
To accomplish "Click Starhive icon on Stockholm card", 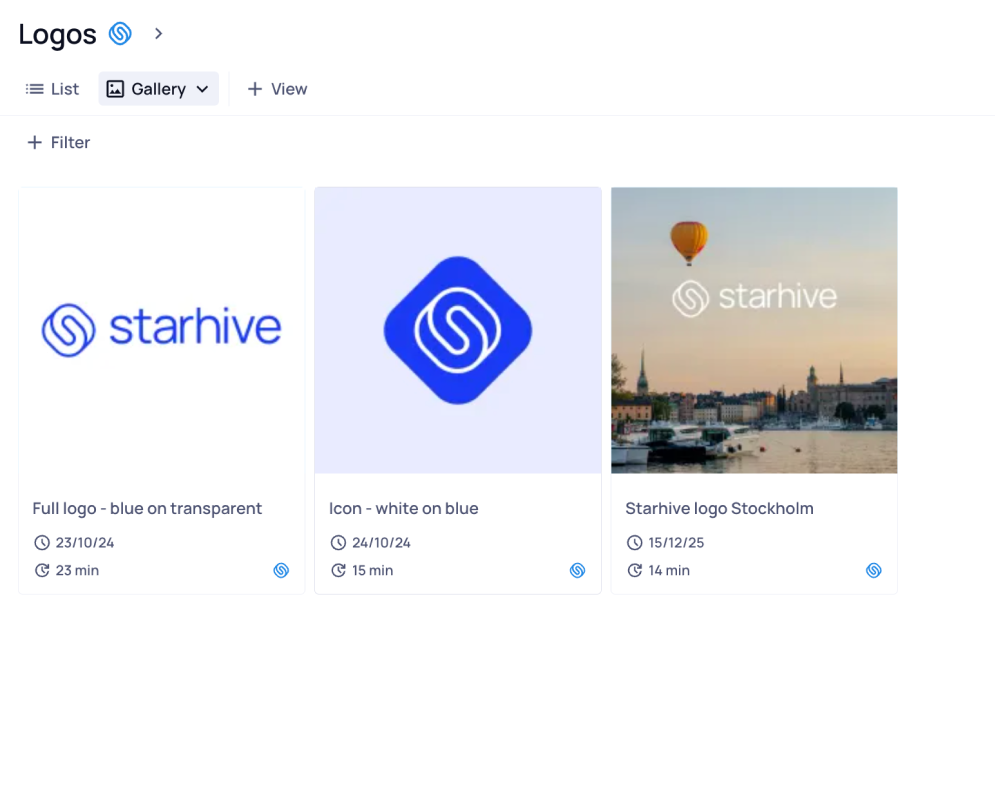I will point(874,570).
